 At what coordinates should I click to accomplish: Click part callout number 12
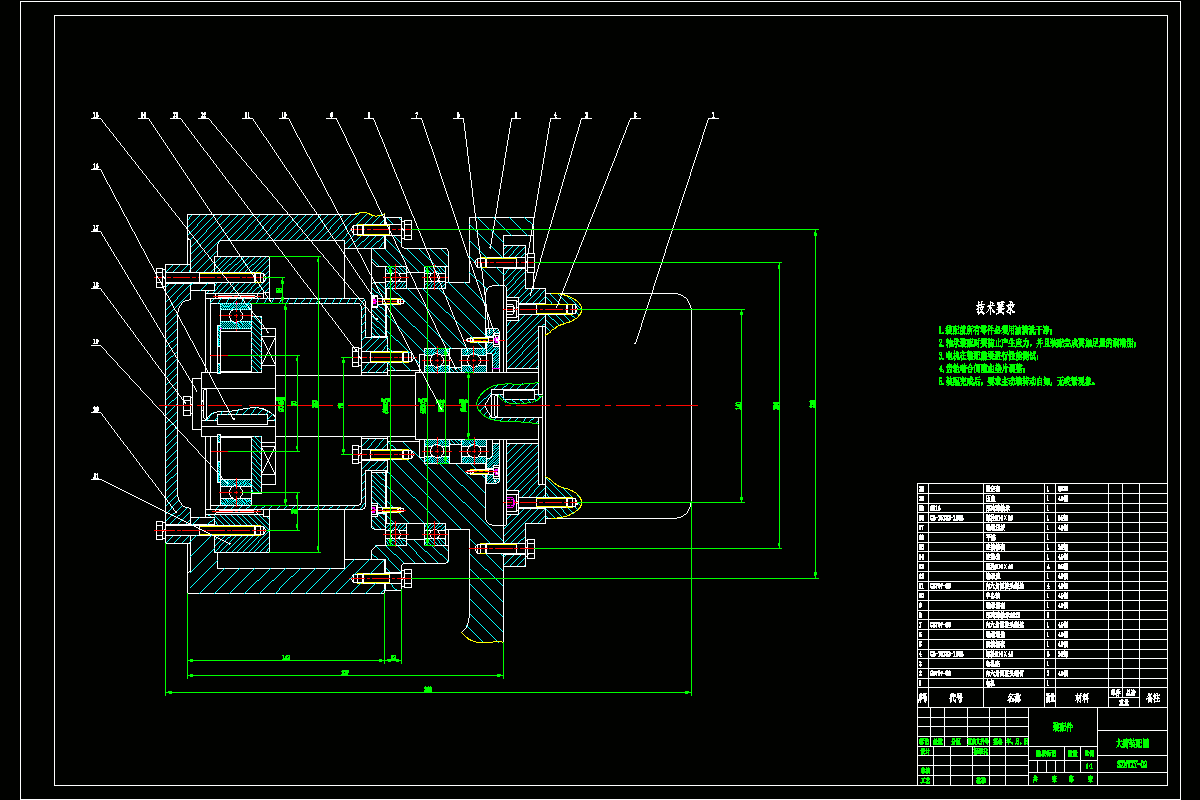[203, 115]
